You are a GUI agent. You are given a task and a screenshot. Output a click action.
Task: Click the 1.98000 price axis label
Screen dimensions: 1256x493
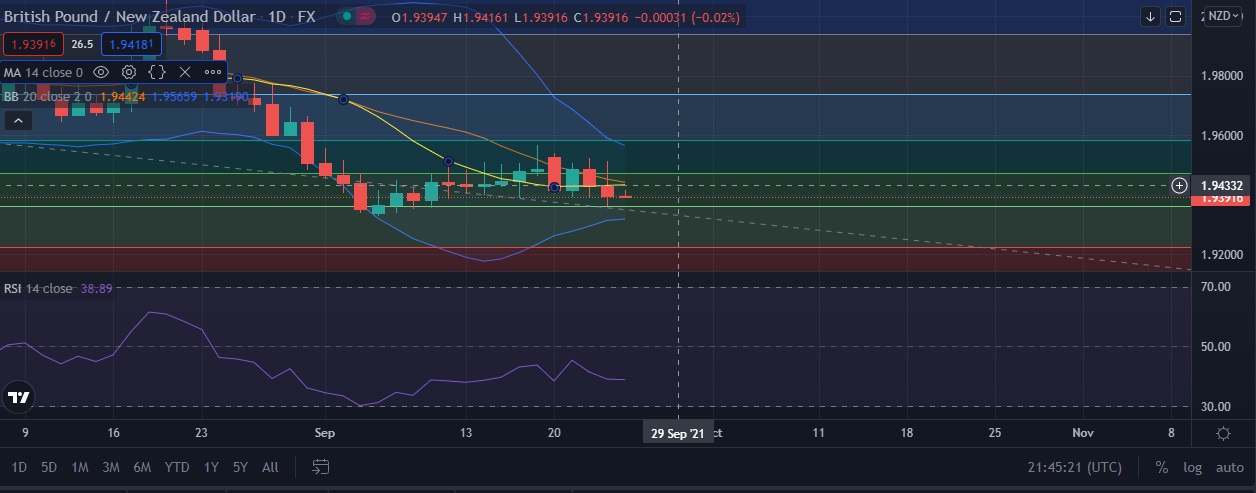point(1221,76)
